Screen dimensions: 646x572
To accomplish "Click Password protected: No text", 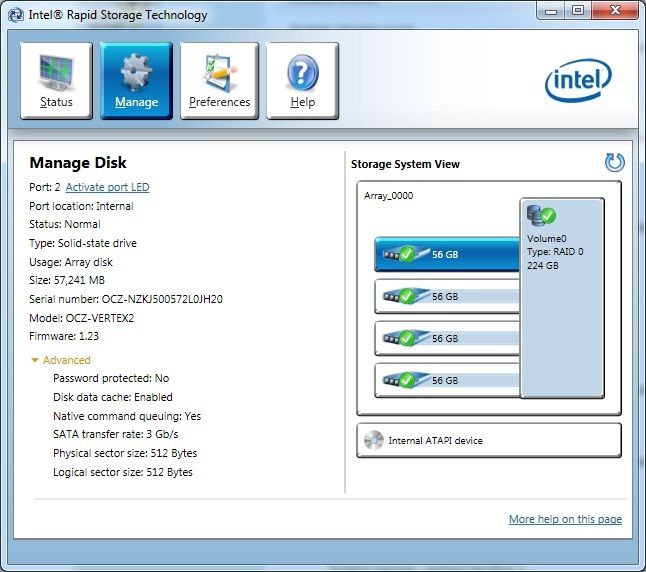I will click(111, 378).
